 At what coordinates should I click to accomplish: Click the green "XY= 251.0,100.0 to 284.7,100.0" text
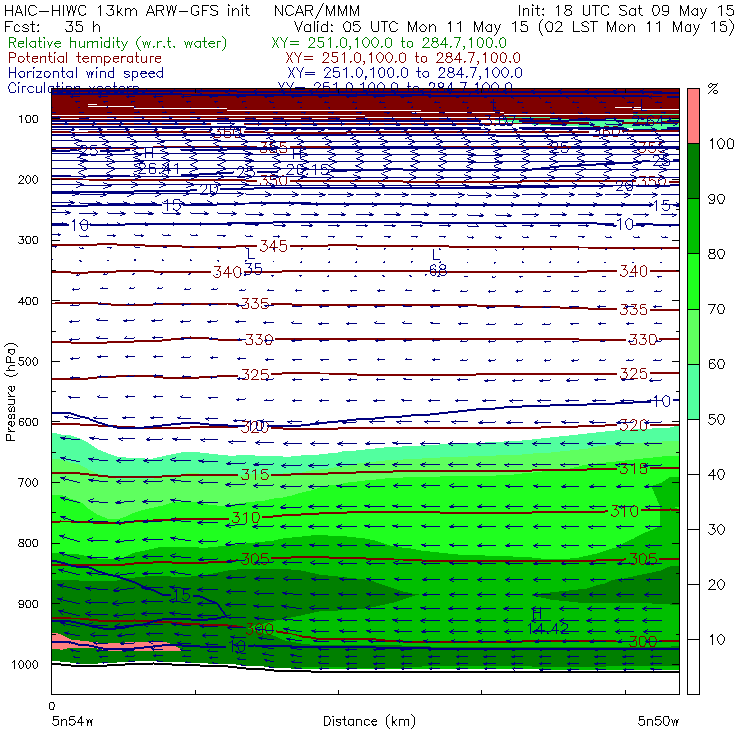pos(389,43)
